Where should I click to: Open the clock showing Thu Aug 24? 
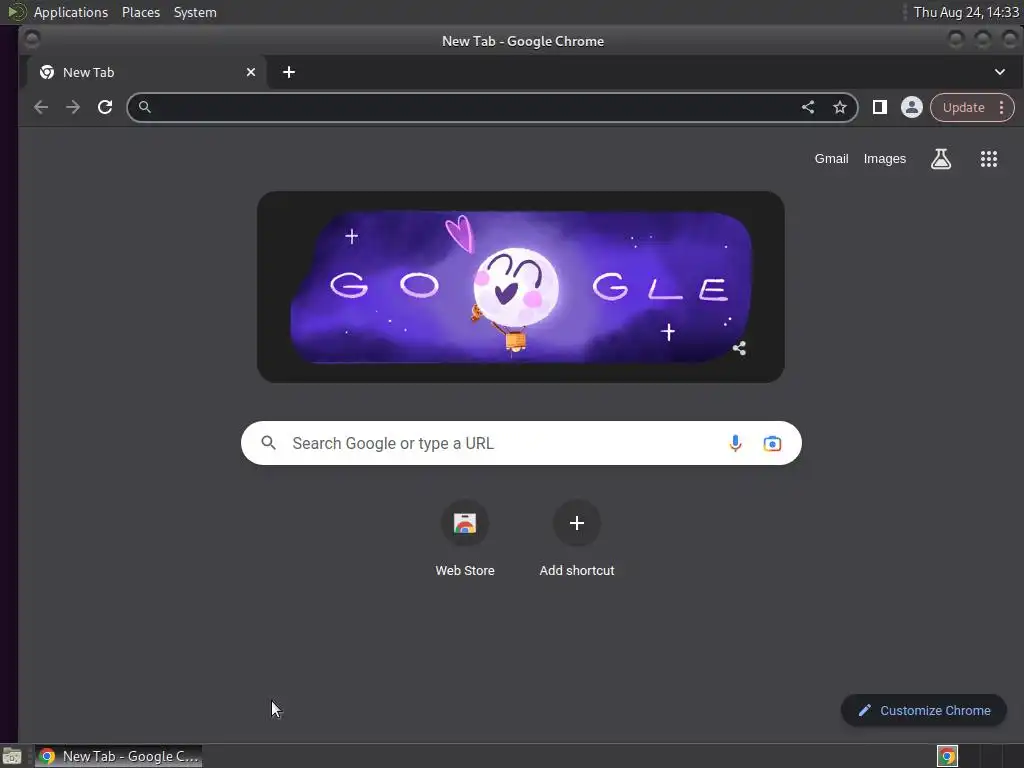click(x=966, y=12)
